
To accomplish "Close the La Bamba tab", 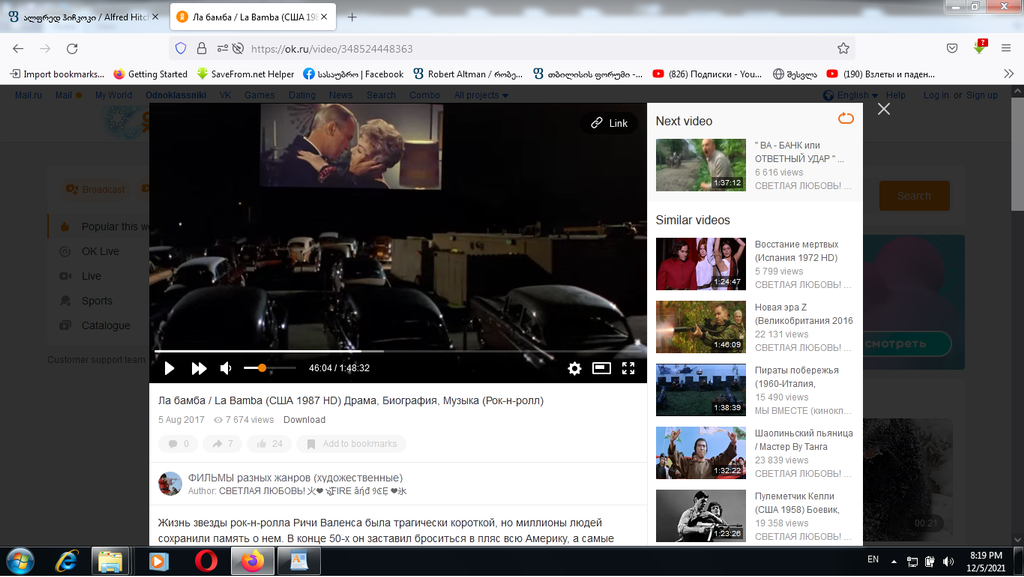I will [x=324, y=17].
